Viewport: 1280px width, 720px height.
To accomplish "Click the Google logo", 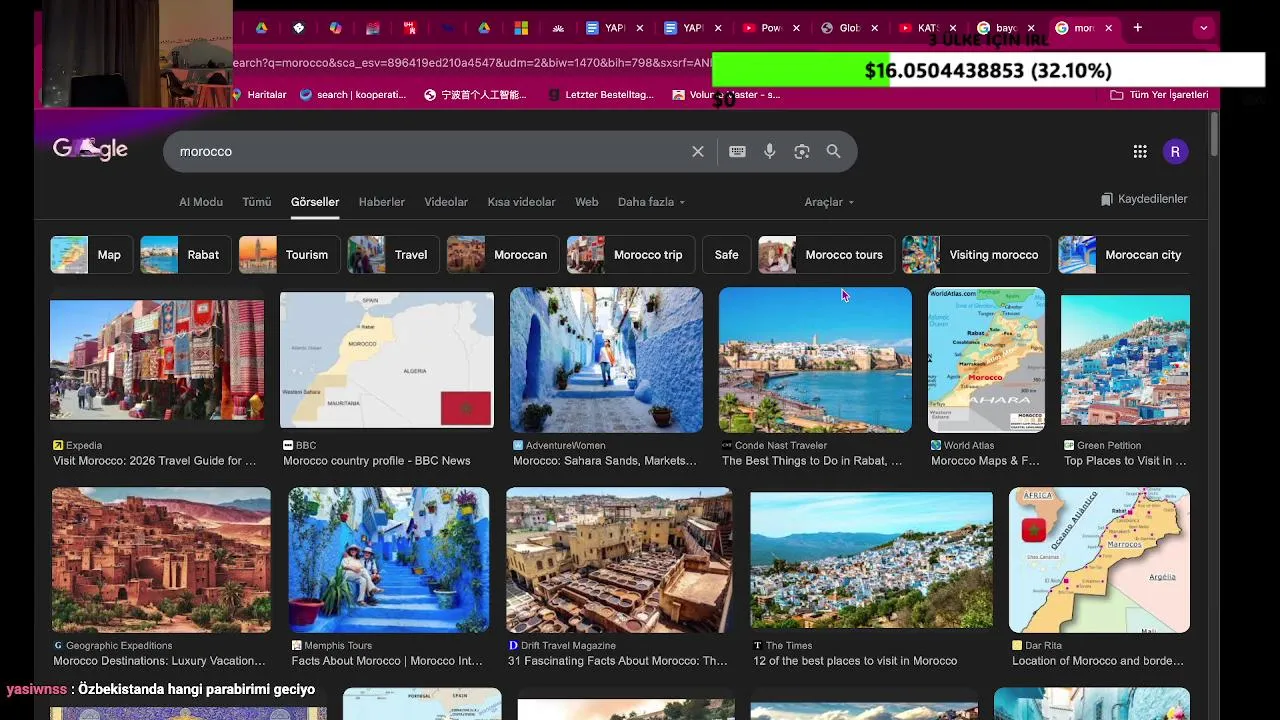I will [x=90, y=150].
